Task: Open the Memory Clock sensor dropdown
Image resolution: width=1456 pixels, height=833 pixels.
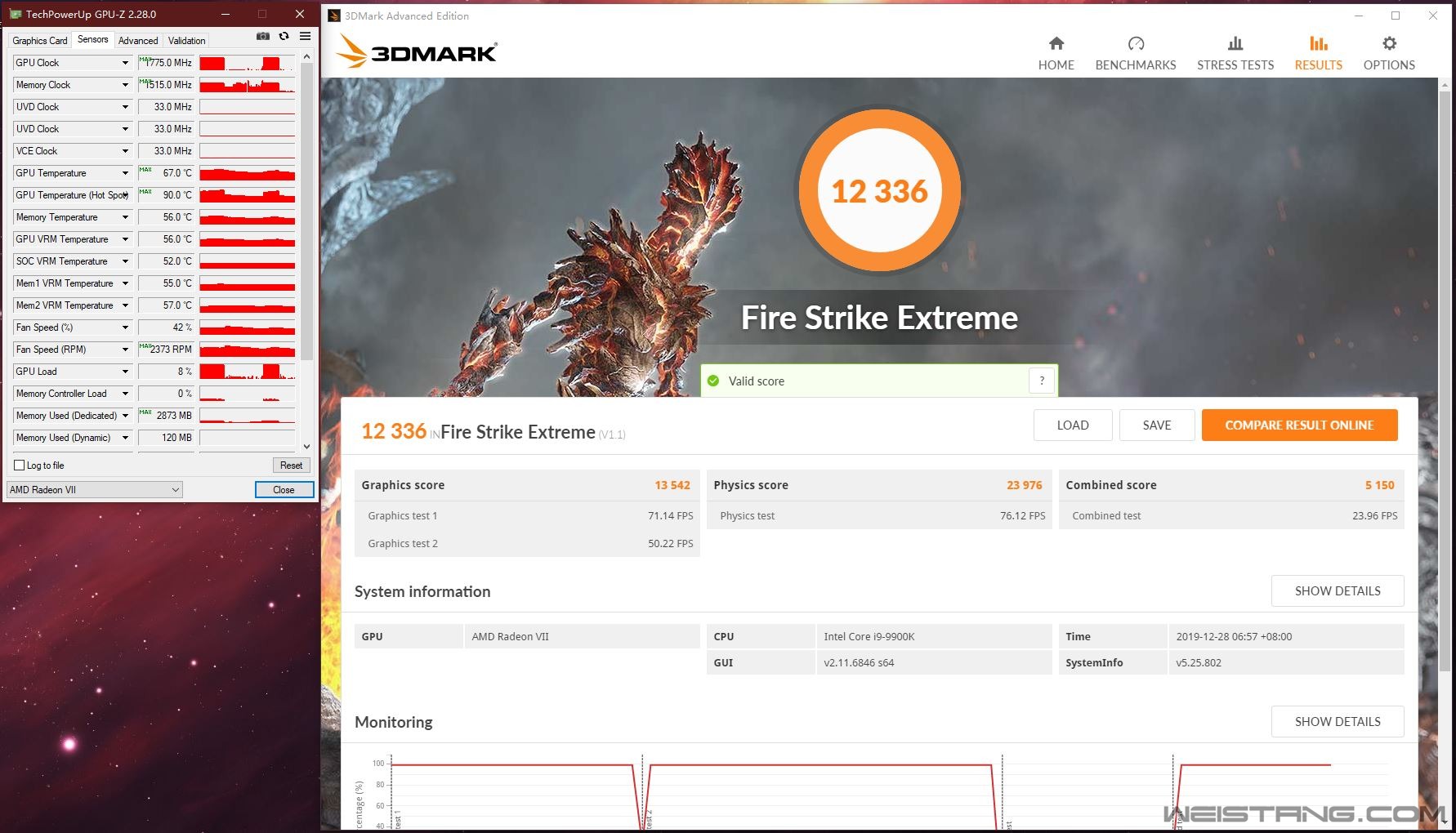Action: tap(125, 85)
